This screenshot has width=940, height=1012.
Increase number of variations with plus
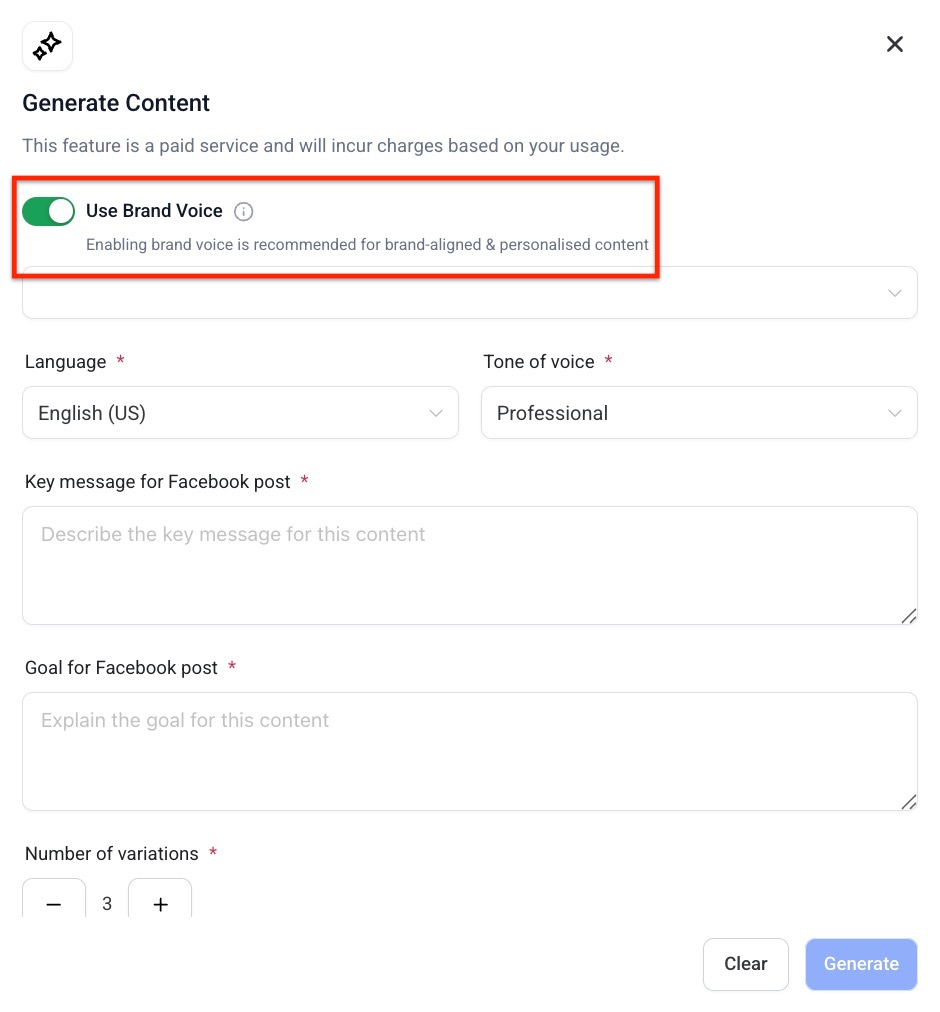pos(160,904)
